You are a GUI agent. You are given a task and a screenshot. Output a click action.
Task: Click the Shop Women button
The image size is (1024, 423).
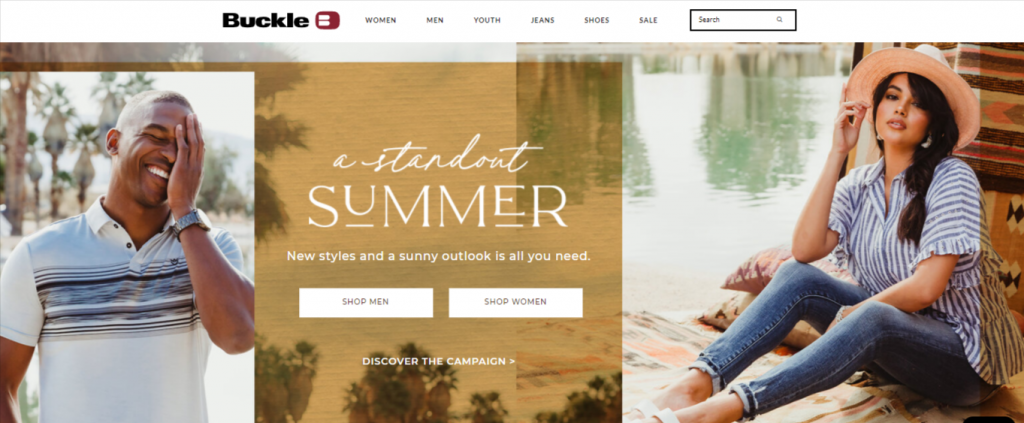tap(515, 302)
